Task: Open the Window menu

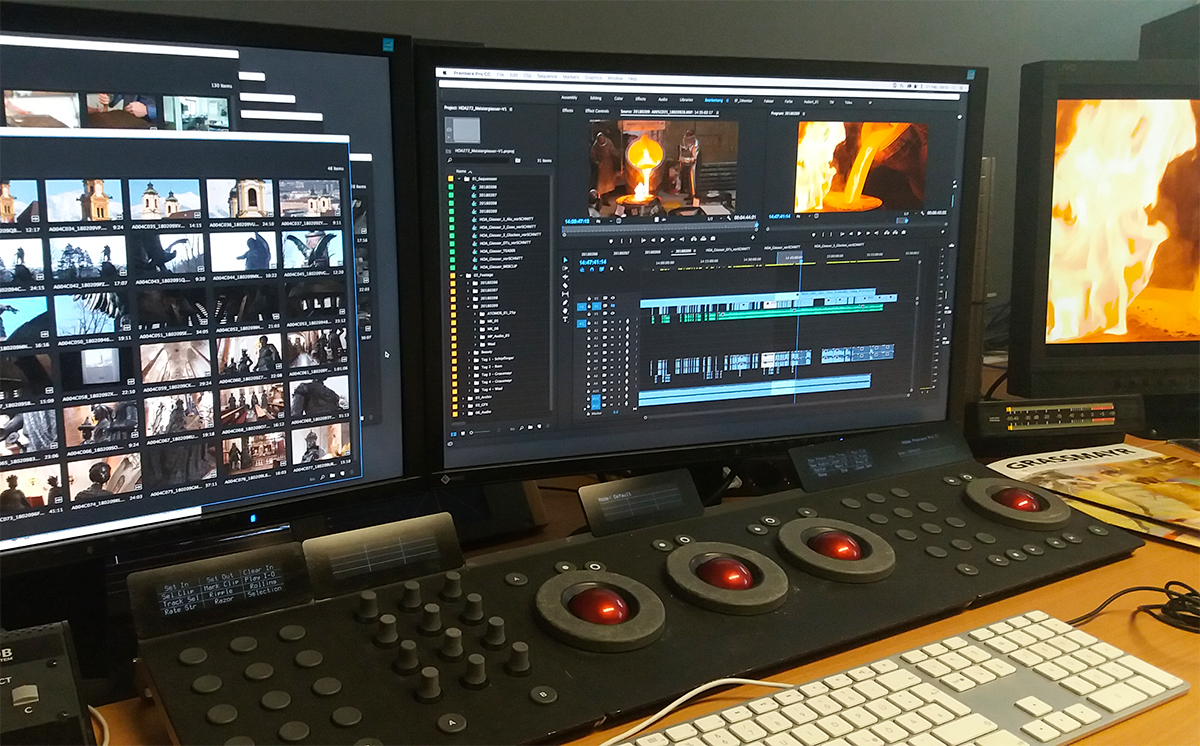Action: click(615, 78)
